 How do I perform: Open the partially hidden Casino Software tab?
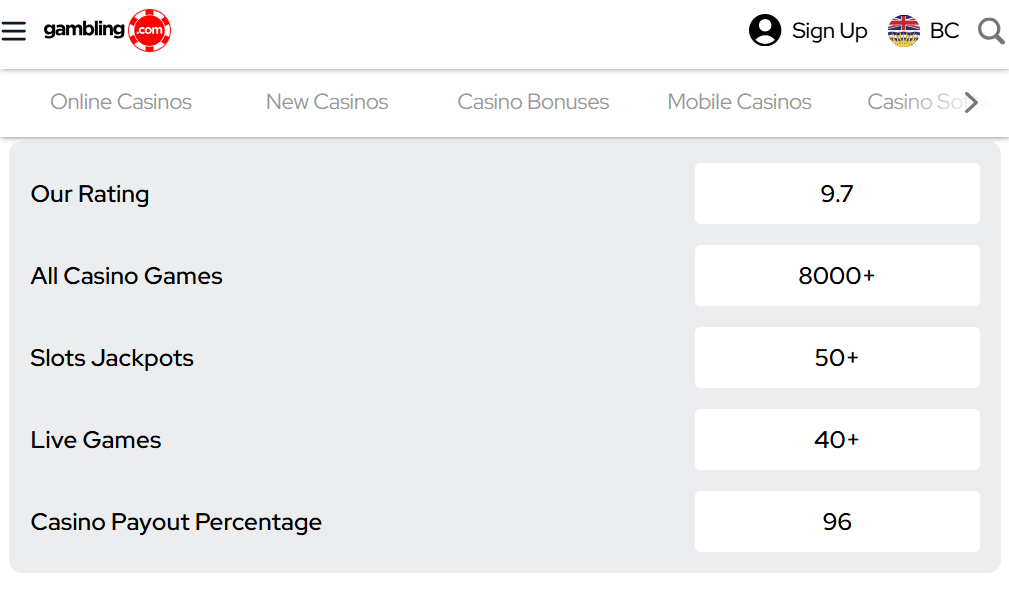pos(912,102)
